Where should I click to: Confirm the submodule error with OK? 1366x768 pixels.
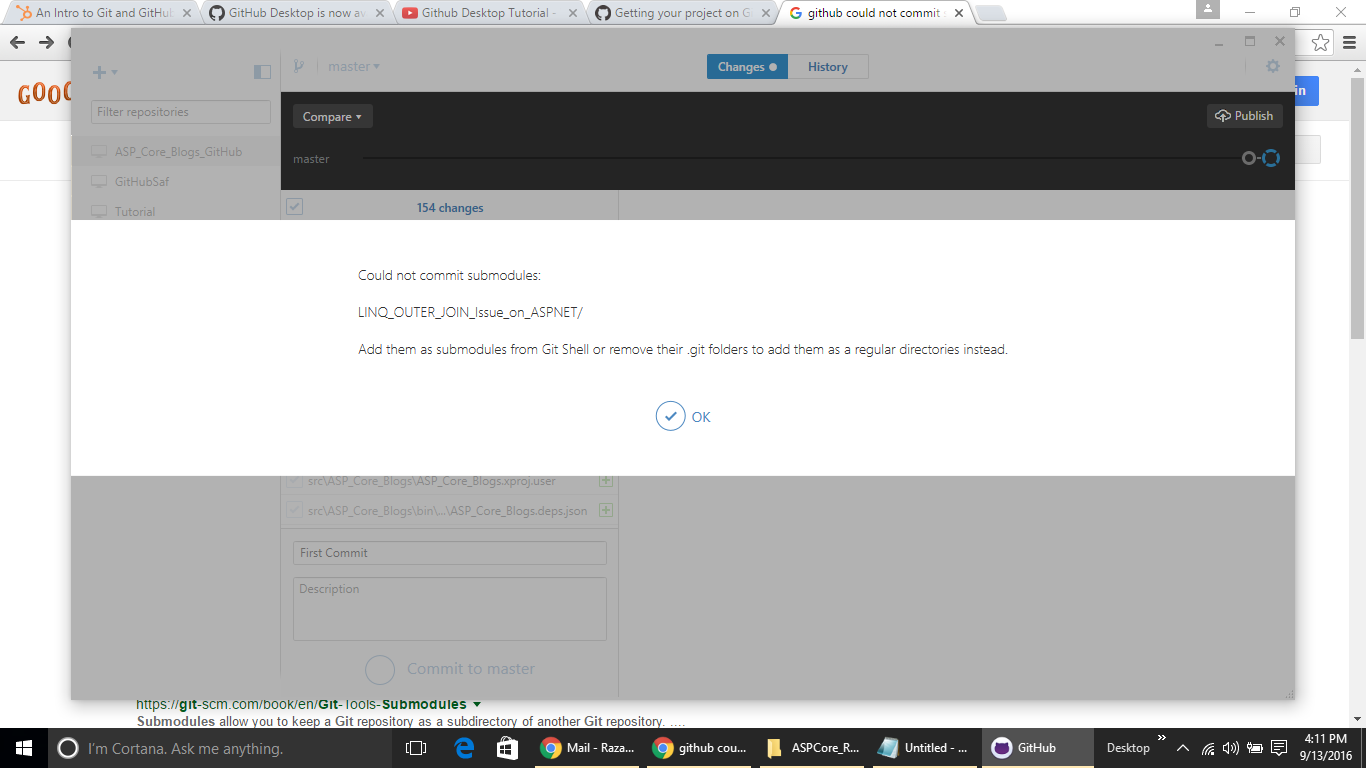pyautogui.click(x=684, y=417)
